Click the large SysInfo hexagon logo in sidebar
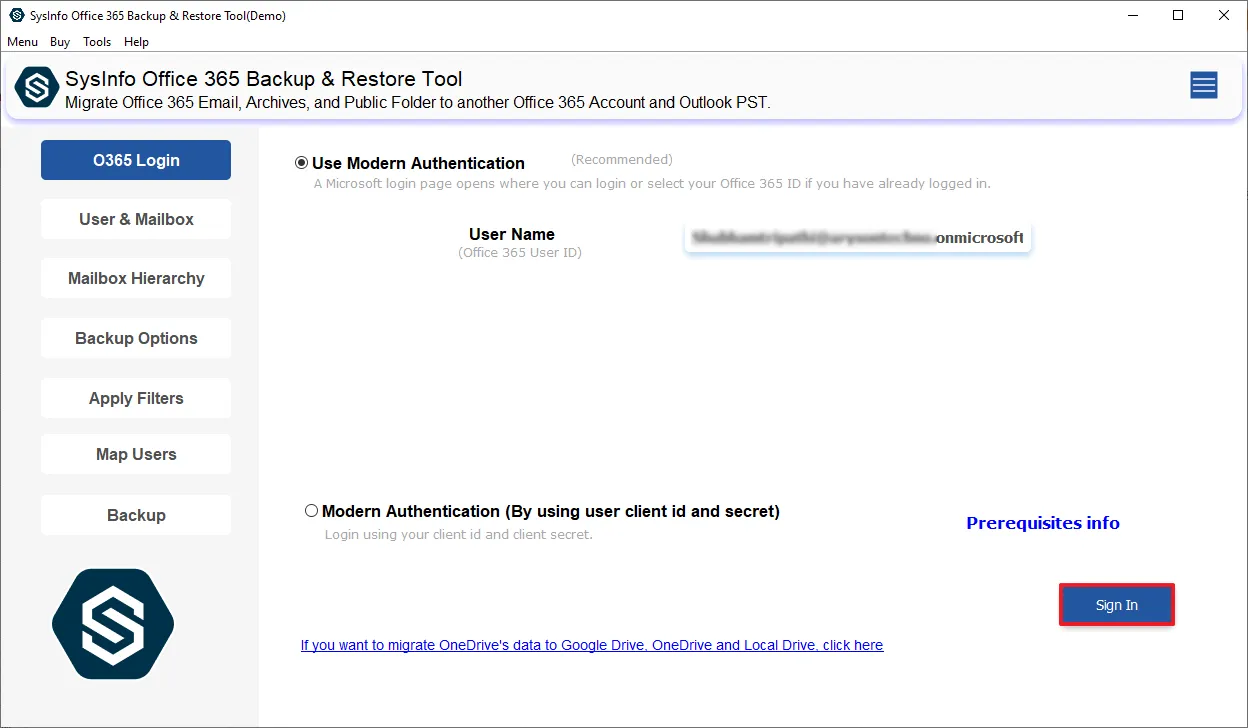 point(113,624)
